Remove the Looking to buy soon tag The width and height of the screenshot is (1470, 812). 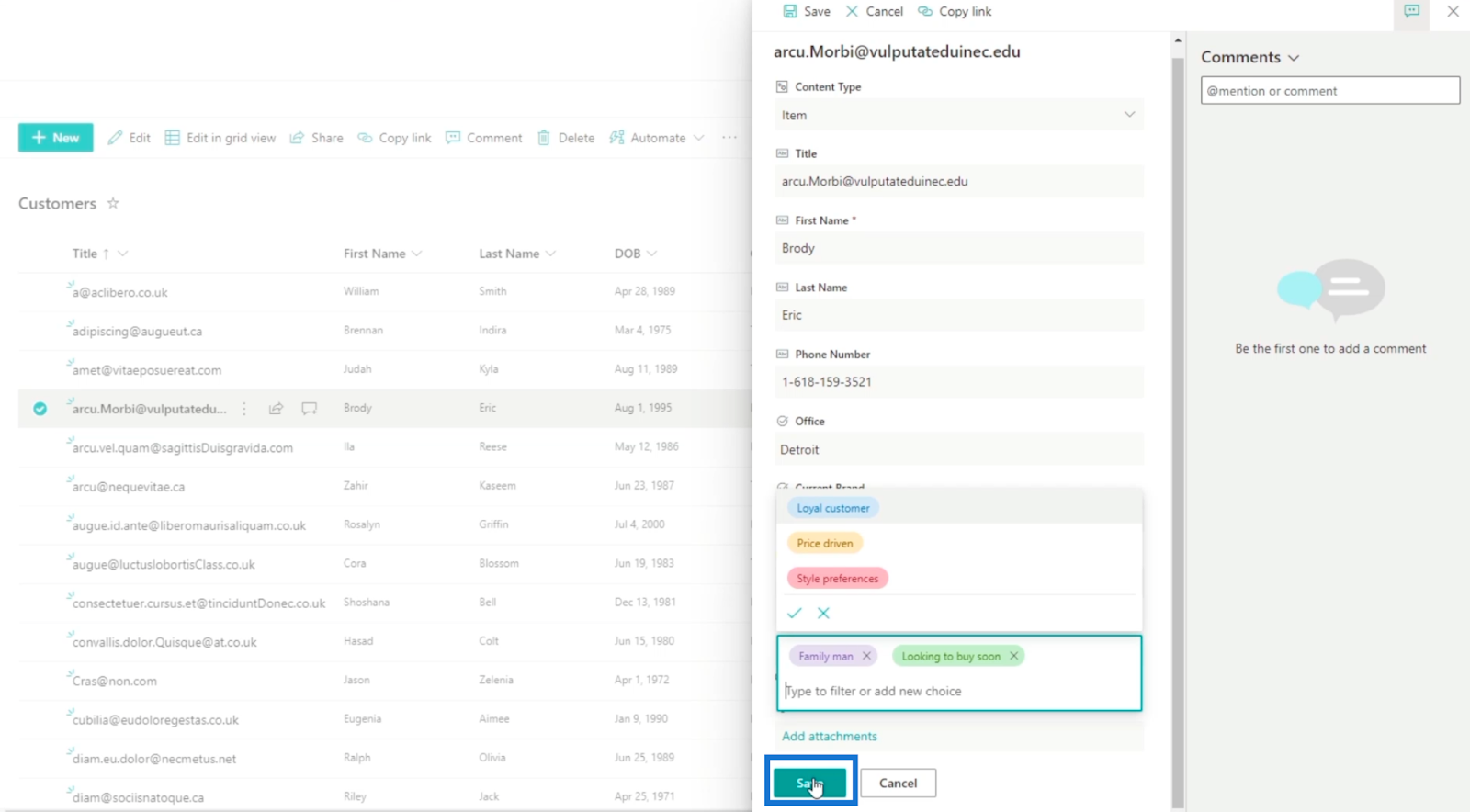point(1013,656)
